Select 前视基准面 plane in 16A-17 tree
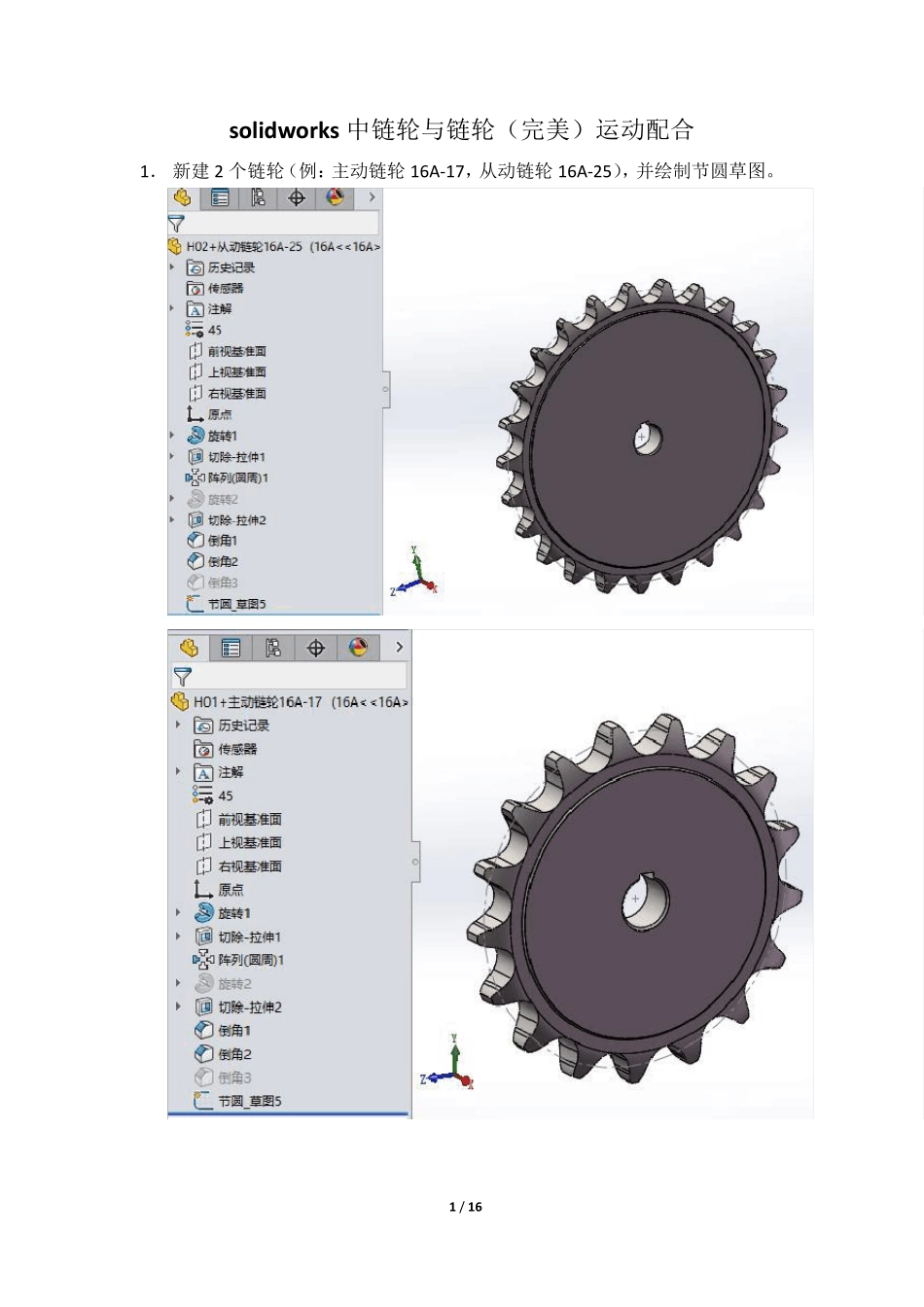Image resolution: width=924 pixels, height=1307 pixels. 238,819
